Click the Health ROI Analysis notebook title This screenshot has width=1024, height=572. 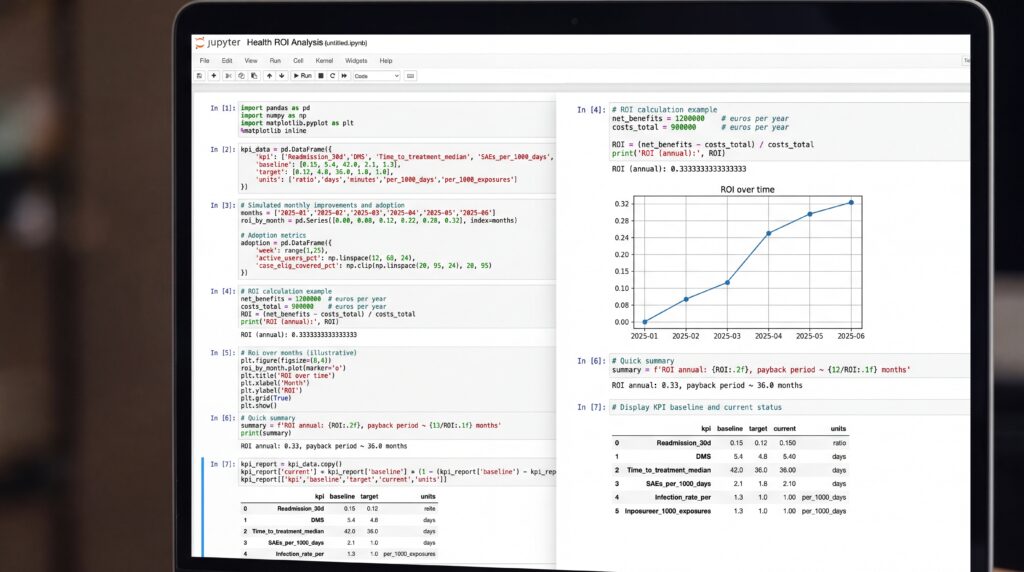pyautogui.click(x=285, y=42)
